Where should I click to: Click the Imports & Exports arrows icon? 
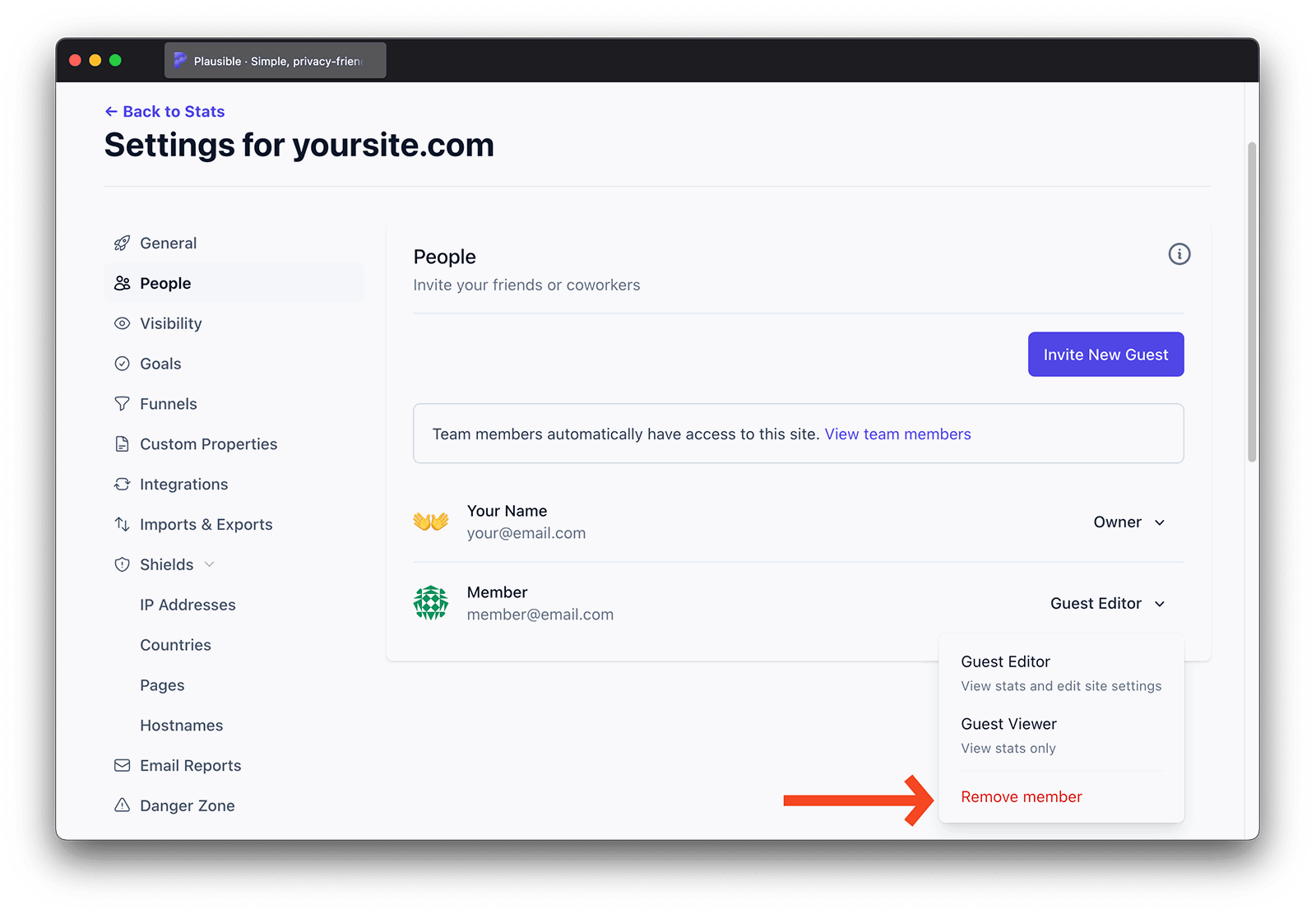122,525
